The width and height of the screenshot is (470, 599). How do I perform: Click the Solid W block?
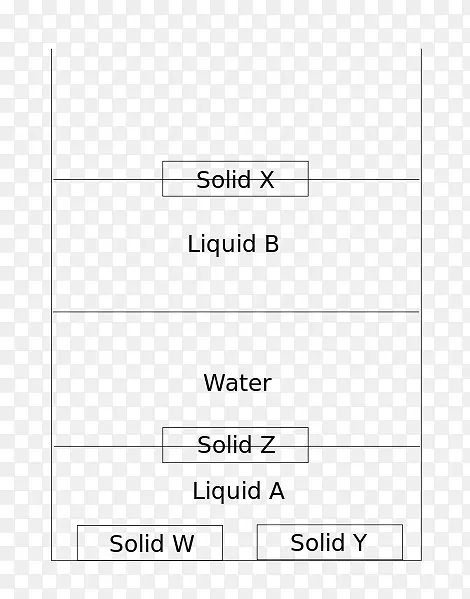(150, 543)
